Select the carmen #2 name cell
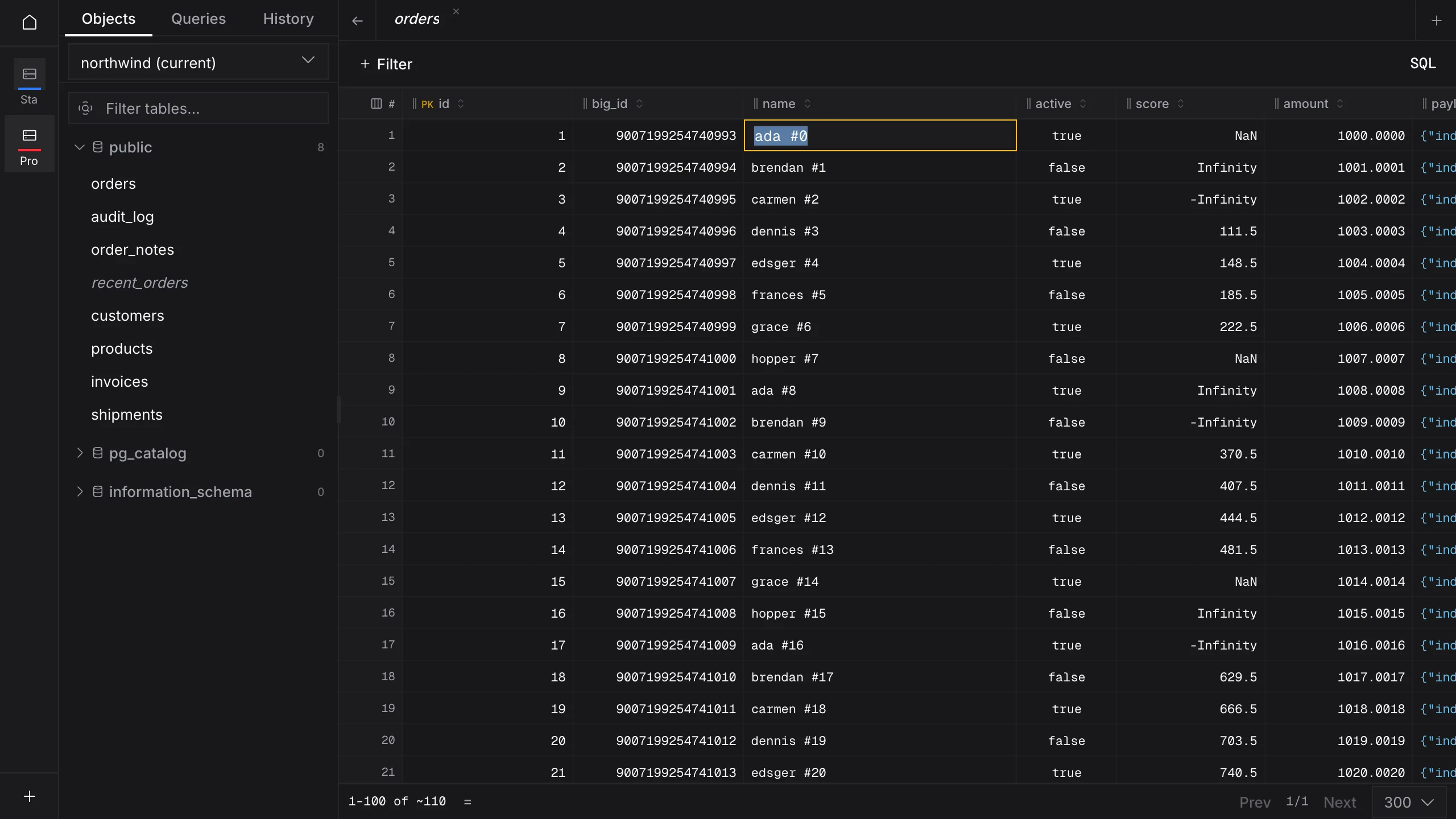 click(880, 199)
